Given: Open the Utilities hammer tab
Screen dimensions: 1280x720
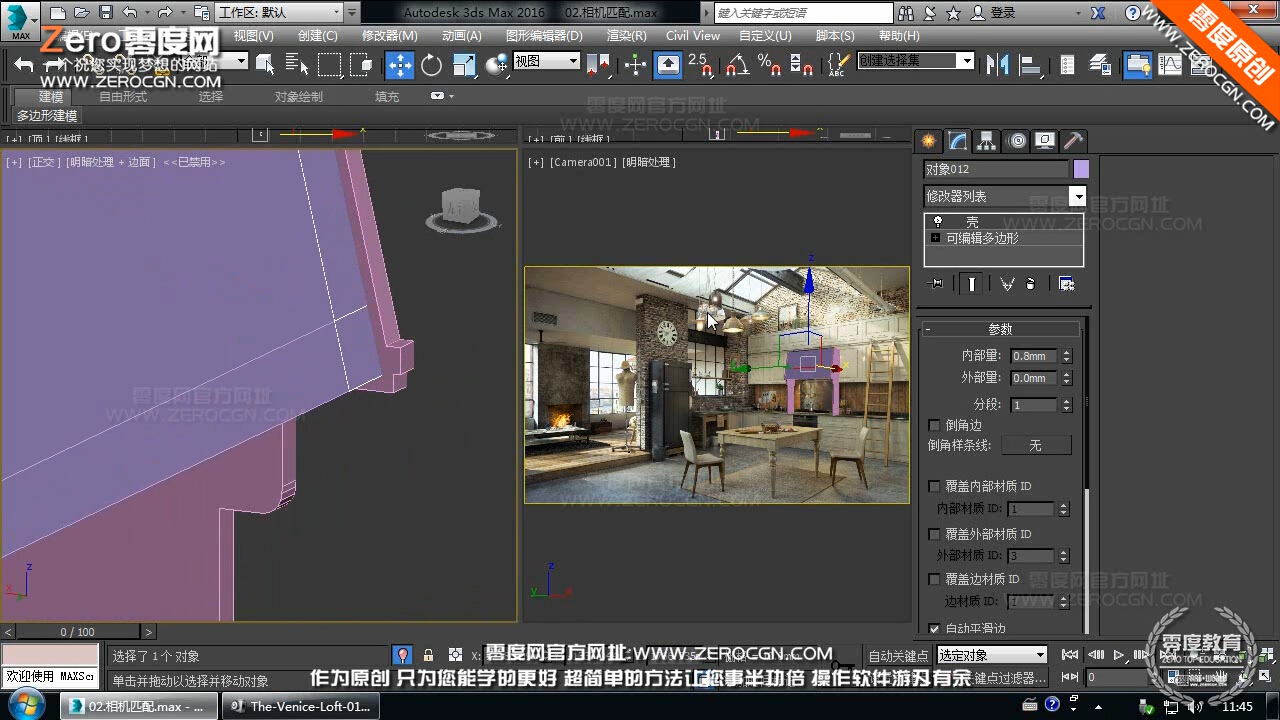Looking at the screenshot, I should (1073, 141).
